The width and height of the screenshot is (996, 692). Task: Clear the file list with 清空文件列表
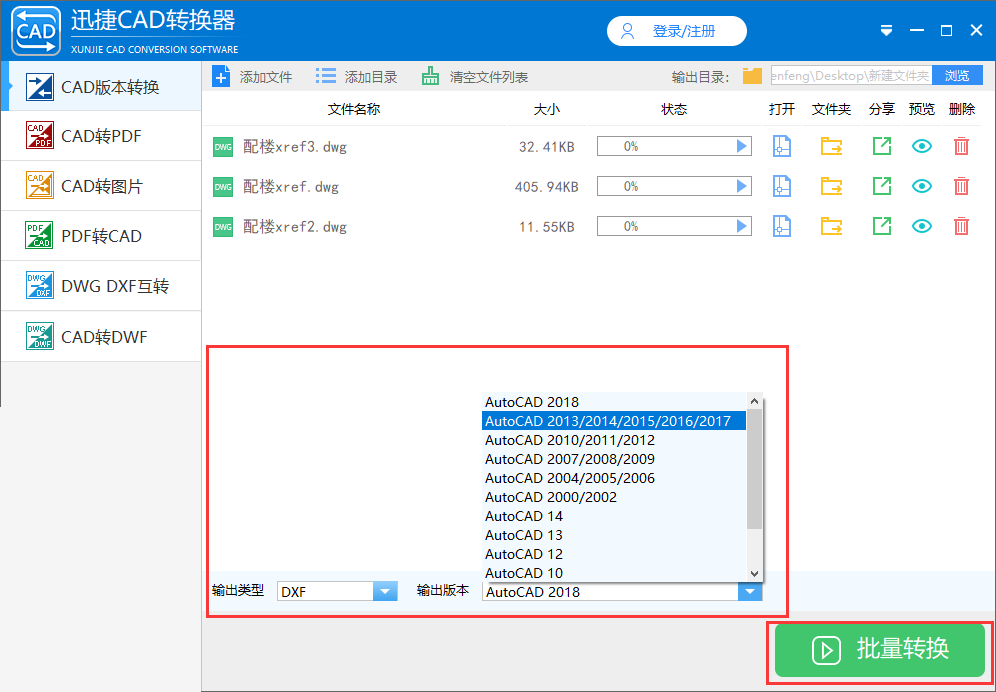coord(474,77)
